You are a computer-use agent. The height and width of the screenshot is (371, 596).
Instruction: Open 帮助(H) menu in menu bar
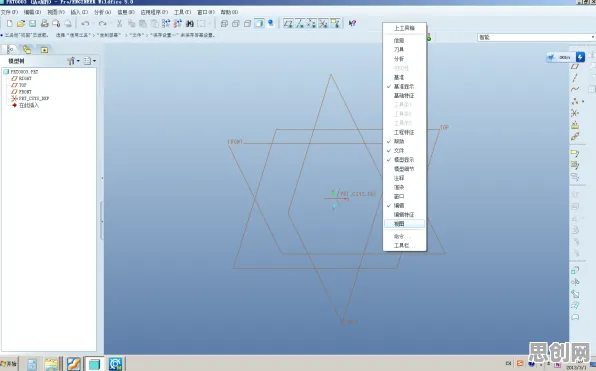click(229, 12)
